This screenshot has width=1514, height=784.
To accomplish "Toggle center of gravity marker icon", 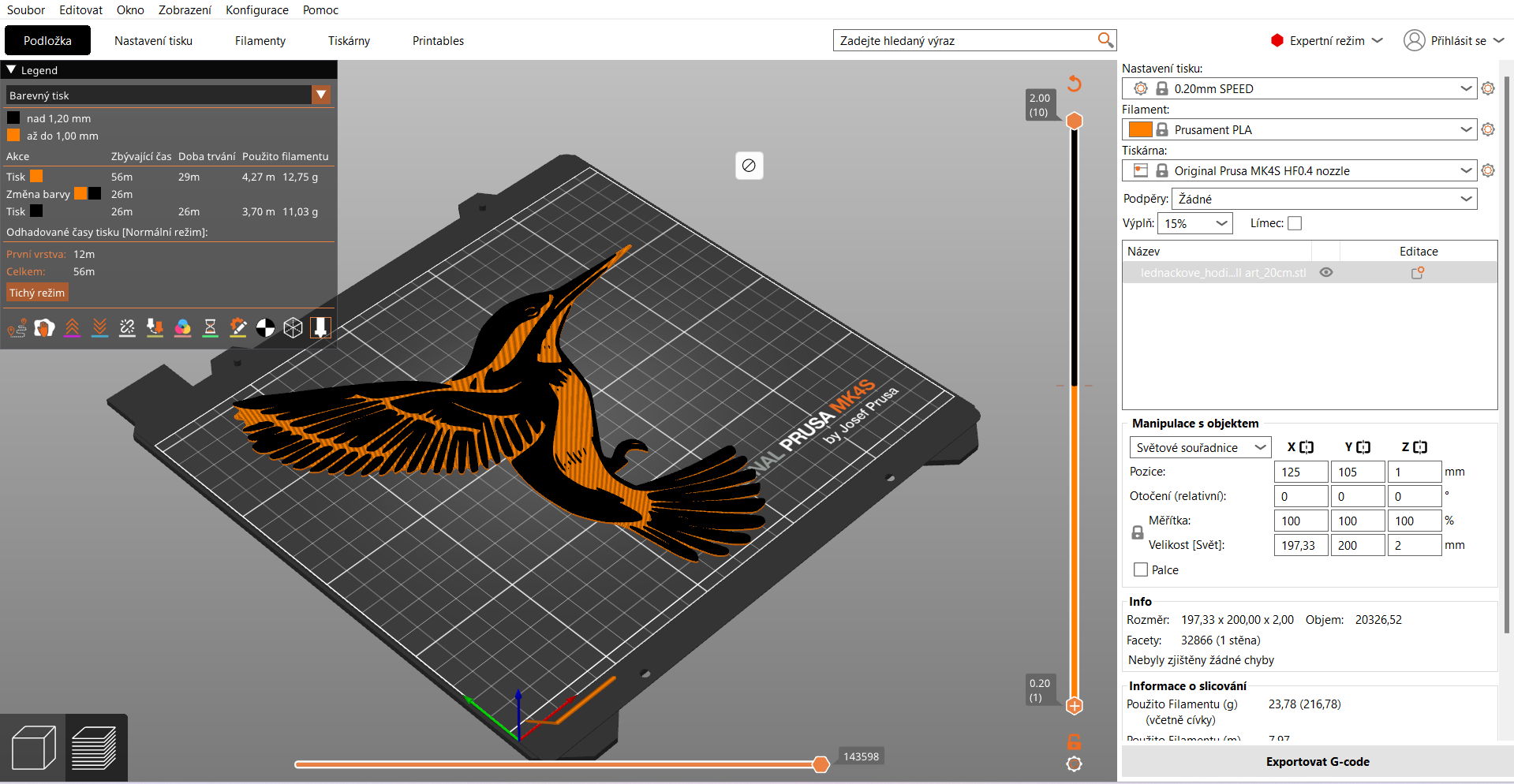I will 265,327.
